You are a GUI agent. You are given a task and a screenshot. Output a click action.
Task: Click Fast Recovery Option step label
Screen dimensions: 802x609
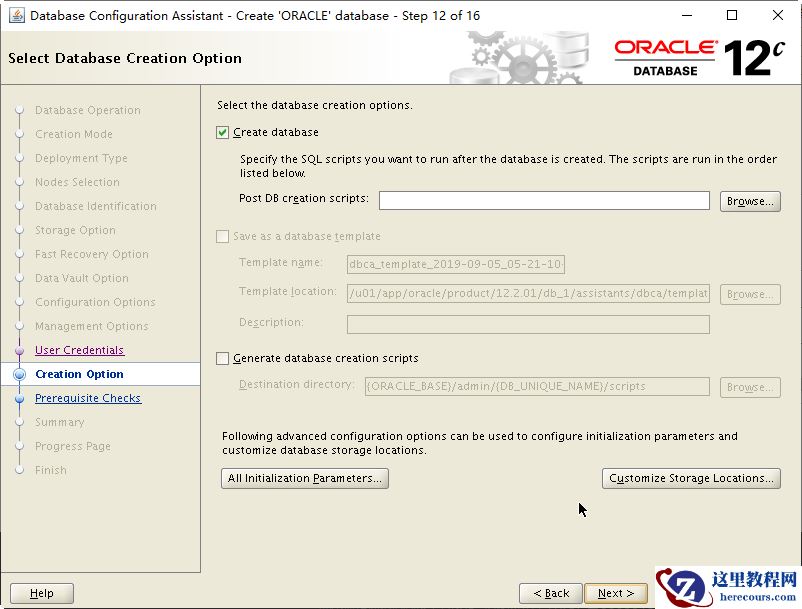tap(92, 255)
